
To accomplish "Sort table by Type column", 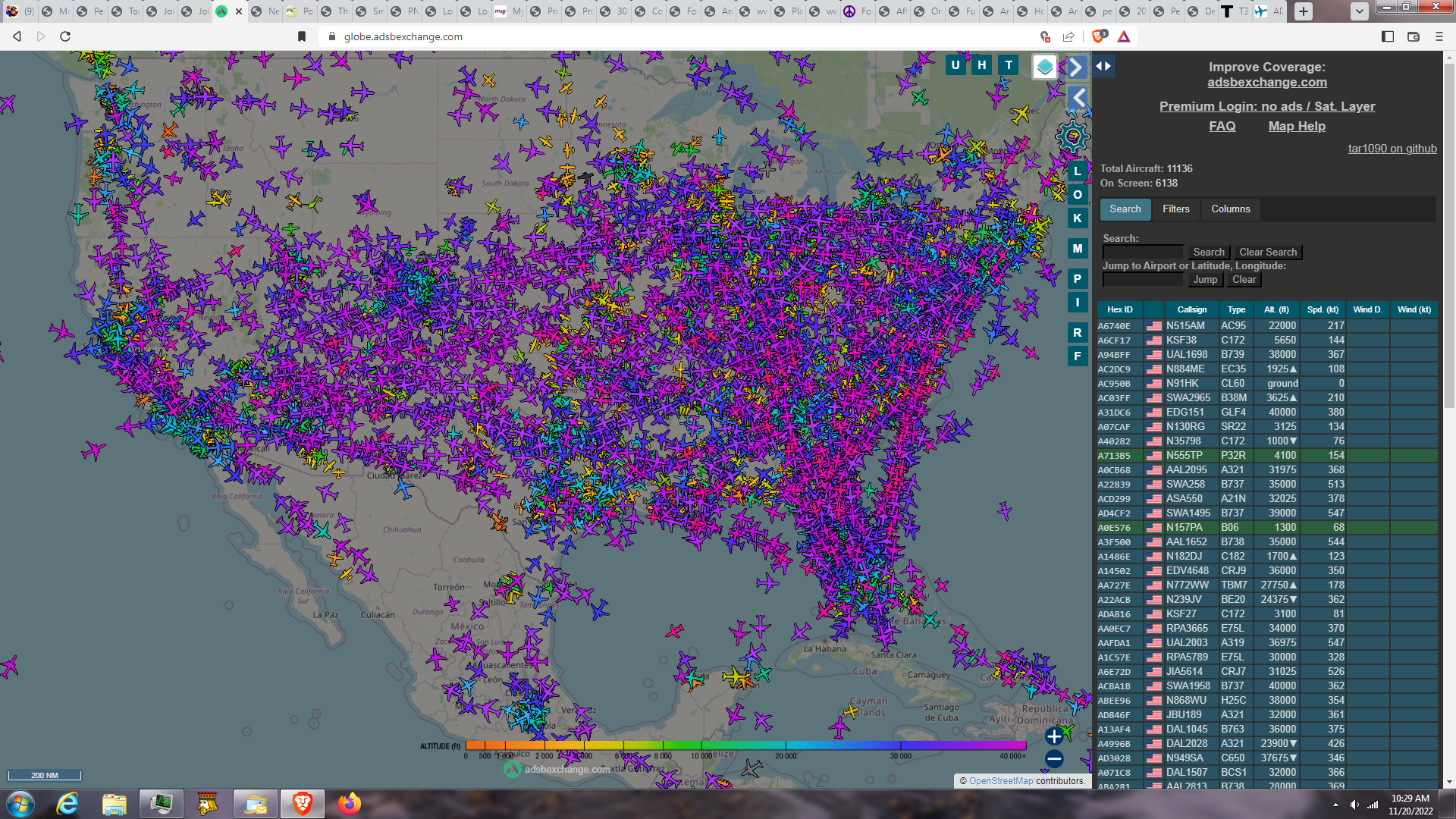I will 1236,309.
